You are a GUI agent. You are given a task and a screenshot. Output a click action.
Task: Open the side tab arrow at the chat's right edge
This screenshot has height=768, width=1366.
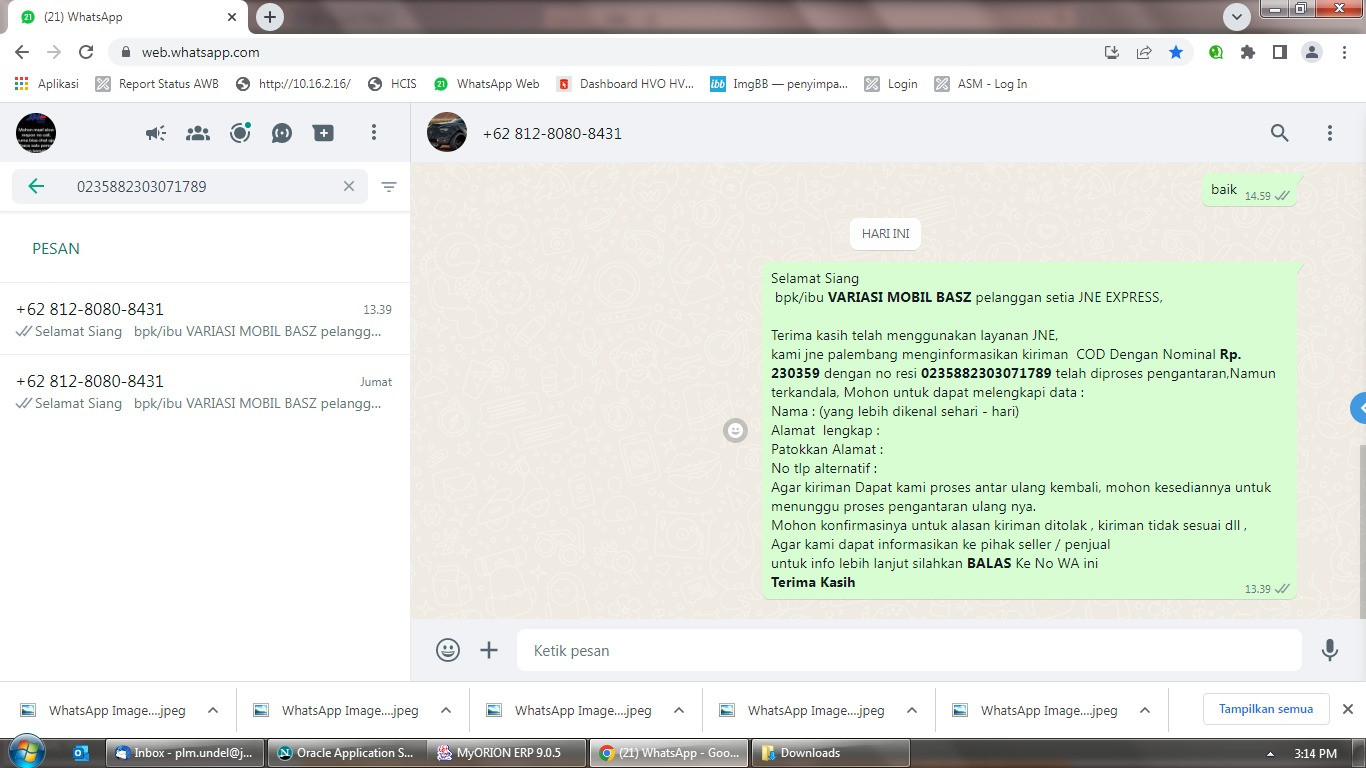1358,408
